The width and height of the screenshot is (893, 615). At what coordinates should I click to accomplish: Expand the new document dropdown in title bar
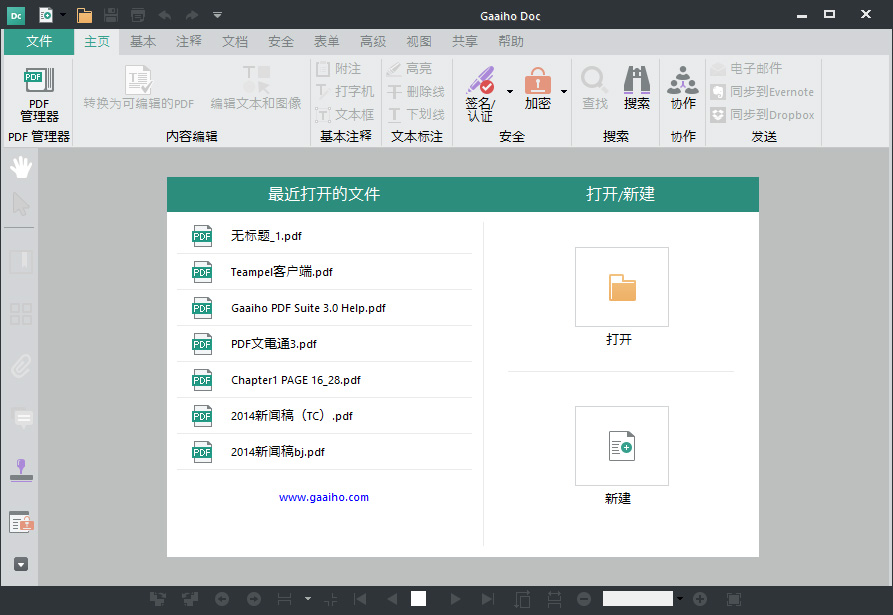[x=63, y=15]
